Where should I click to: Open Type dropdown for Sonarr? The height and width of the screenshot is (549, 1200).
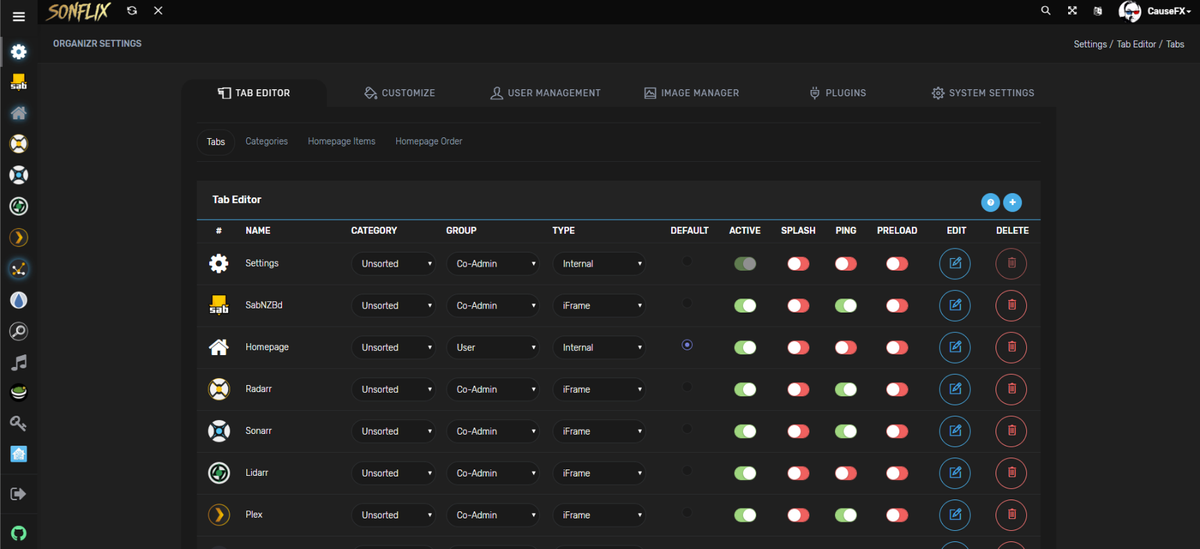point(599,432)
